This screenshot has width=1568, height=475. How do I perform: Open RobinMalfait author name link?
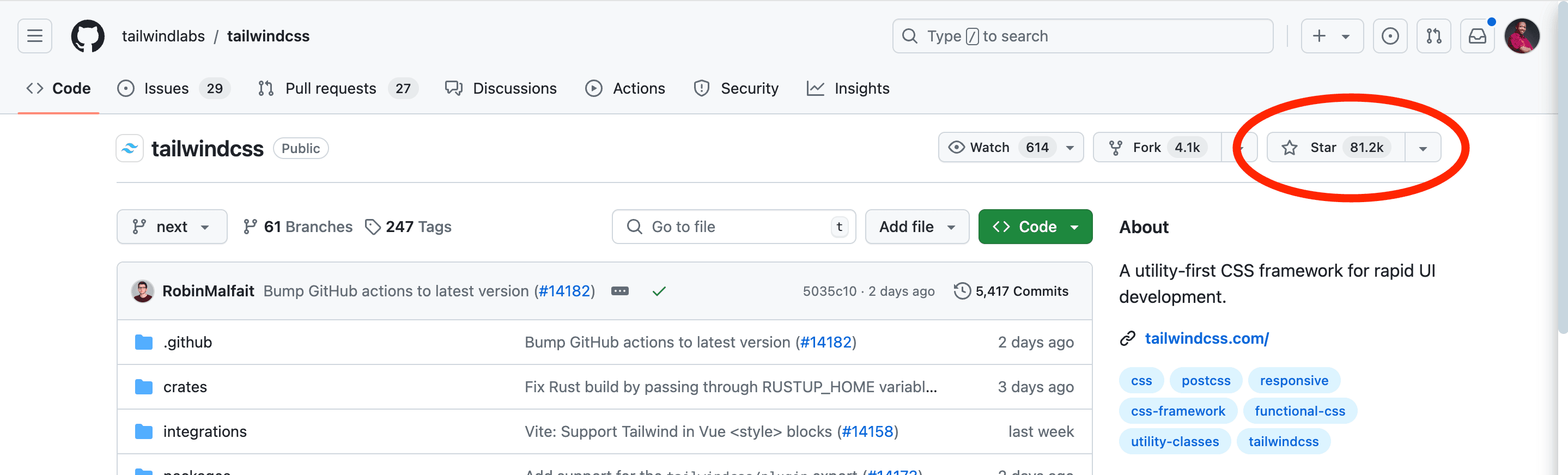[x=208, y=291]
